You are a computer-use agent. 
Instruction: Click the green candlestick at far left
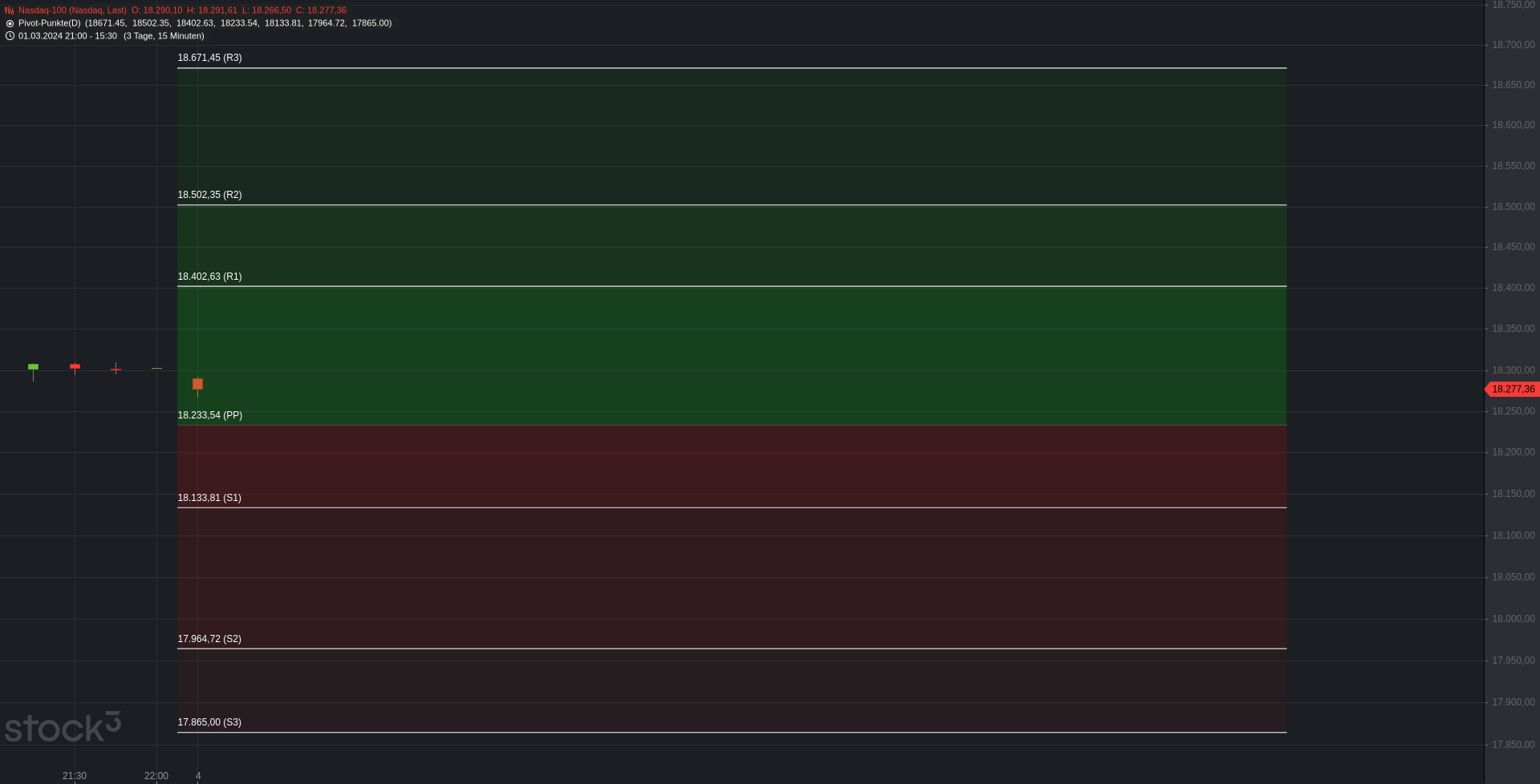pyautogui.click(x=33, y=367)
